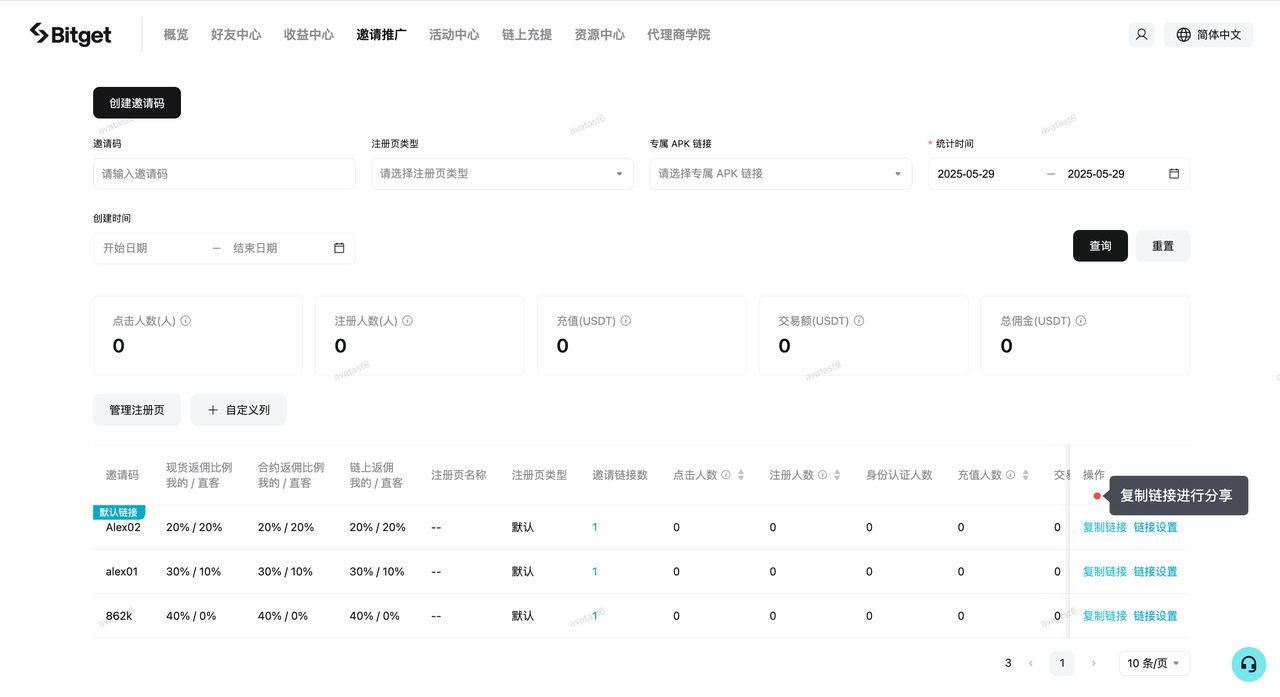
Task: Open the 代理商学院 menu item
Action: click(x=678, y=35)
